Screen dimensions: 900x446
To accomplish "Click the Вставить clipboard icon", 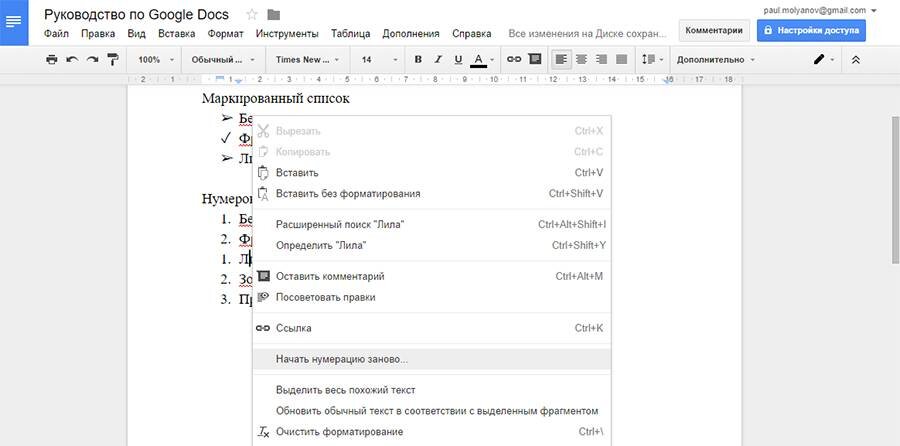I will (263, 173).
